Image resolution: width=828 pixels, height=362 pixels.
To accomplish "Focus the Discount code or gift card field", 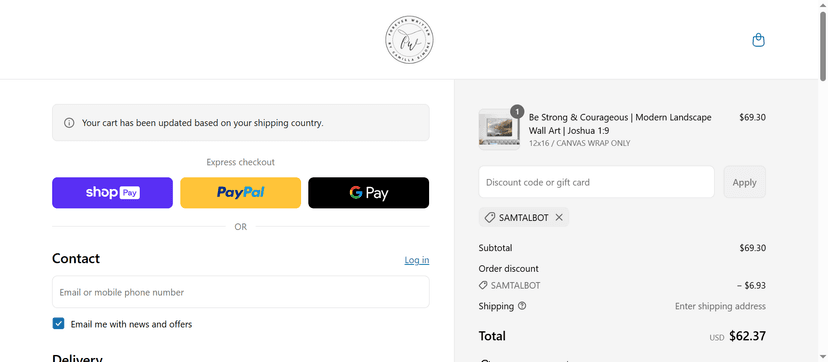I will (x=596, y=182).
